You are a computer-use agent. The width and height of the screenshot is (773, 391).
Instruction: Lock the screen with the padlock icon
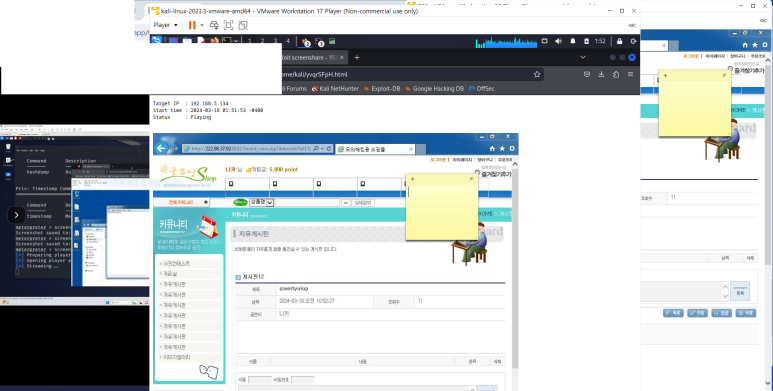click(x=620, y=41)
